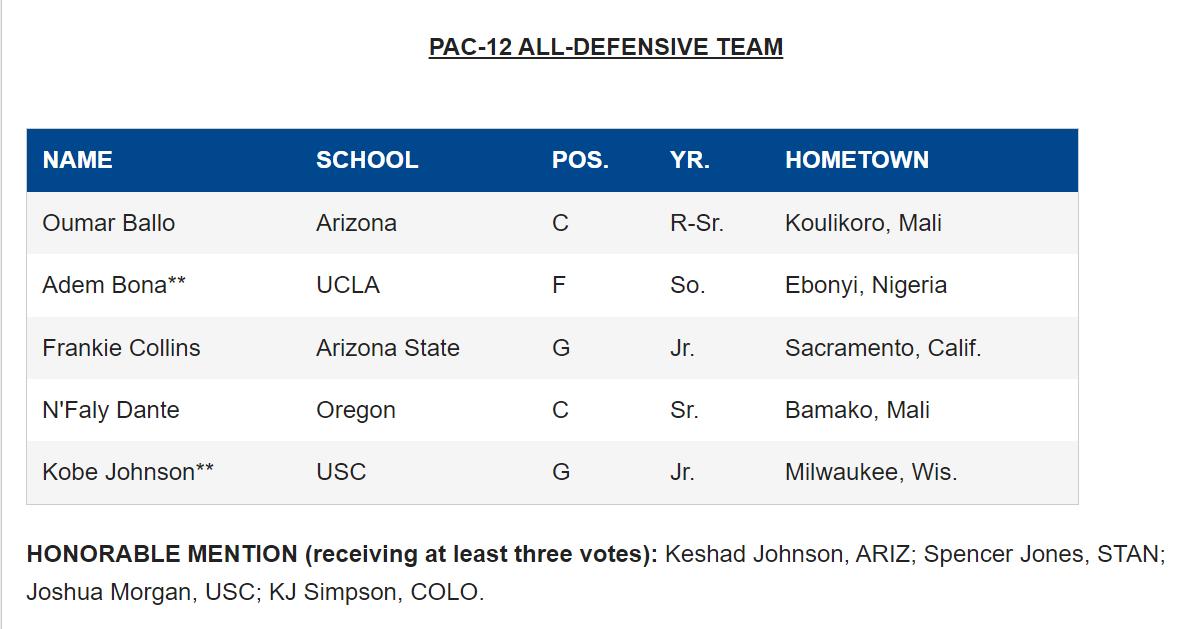Screen dimensions: 1190x629
Task: Click the Kobe Johnson** name cell
Action: pos(128,472)
